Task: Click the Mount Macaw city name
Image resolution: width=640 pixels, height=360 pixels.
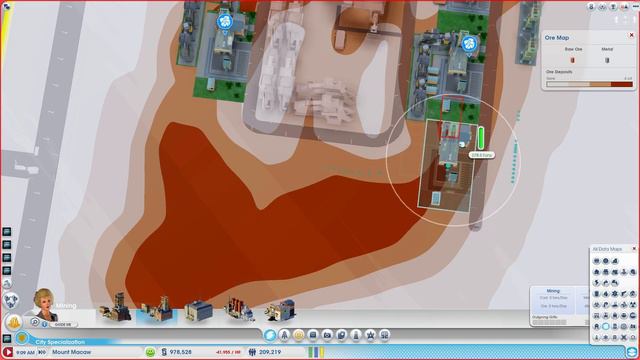Action: pos(72,352)
